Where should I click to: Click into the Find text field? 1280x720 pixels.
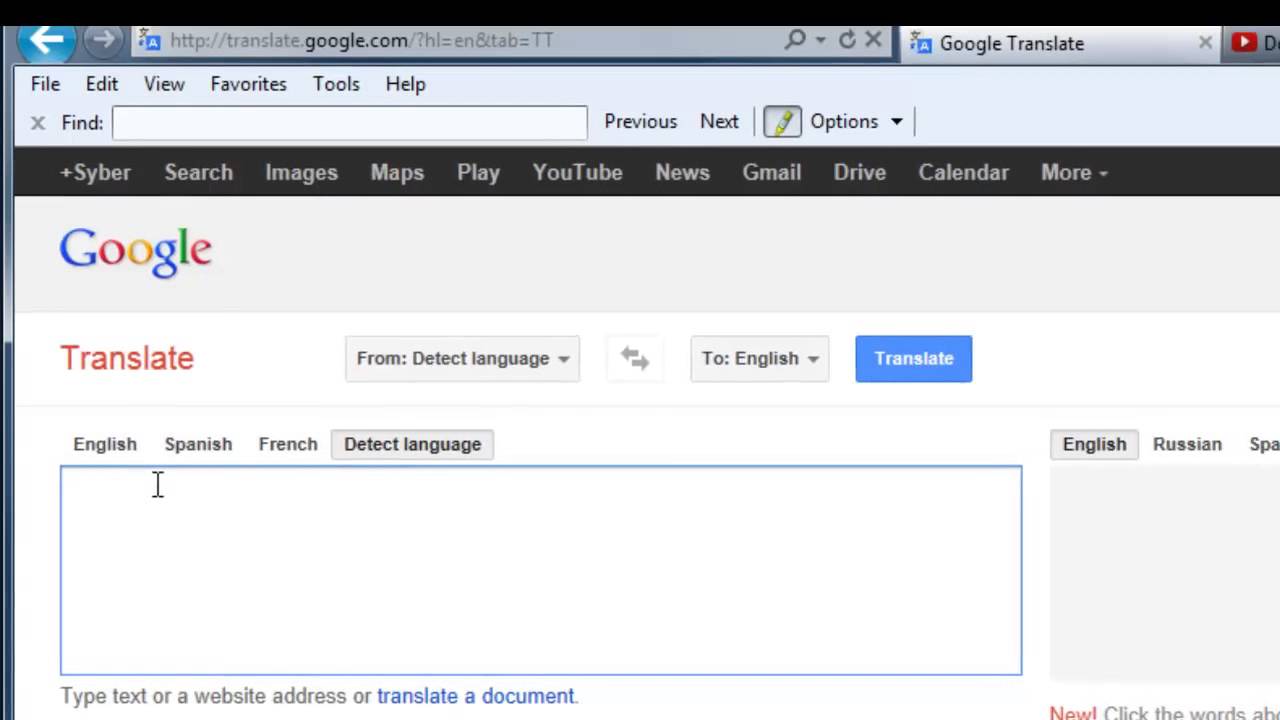(349, 122)
